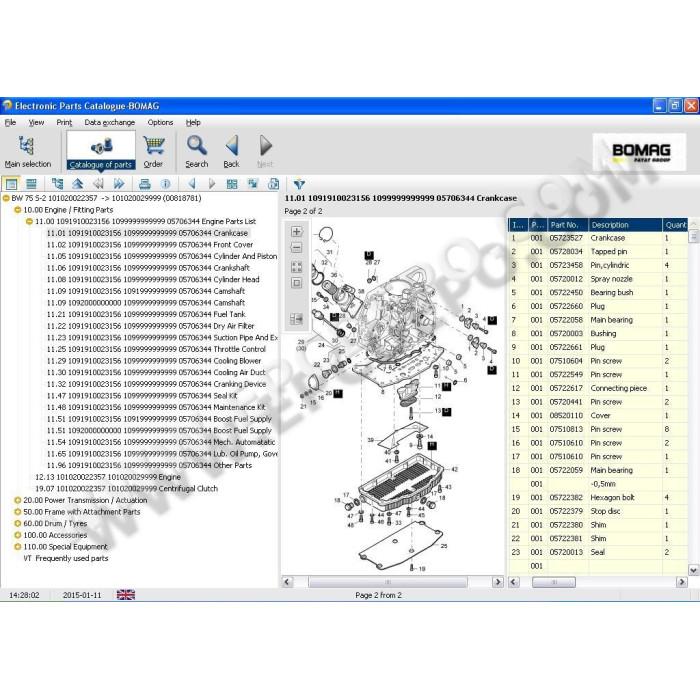The width and height of the screenshot is (700, 700).
Task: Open the View menu
Action: point(36,122)
